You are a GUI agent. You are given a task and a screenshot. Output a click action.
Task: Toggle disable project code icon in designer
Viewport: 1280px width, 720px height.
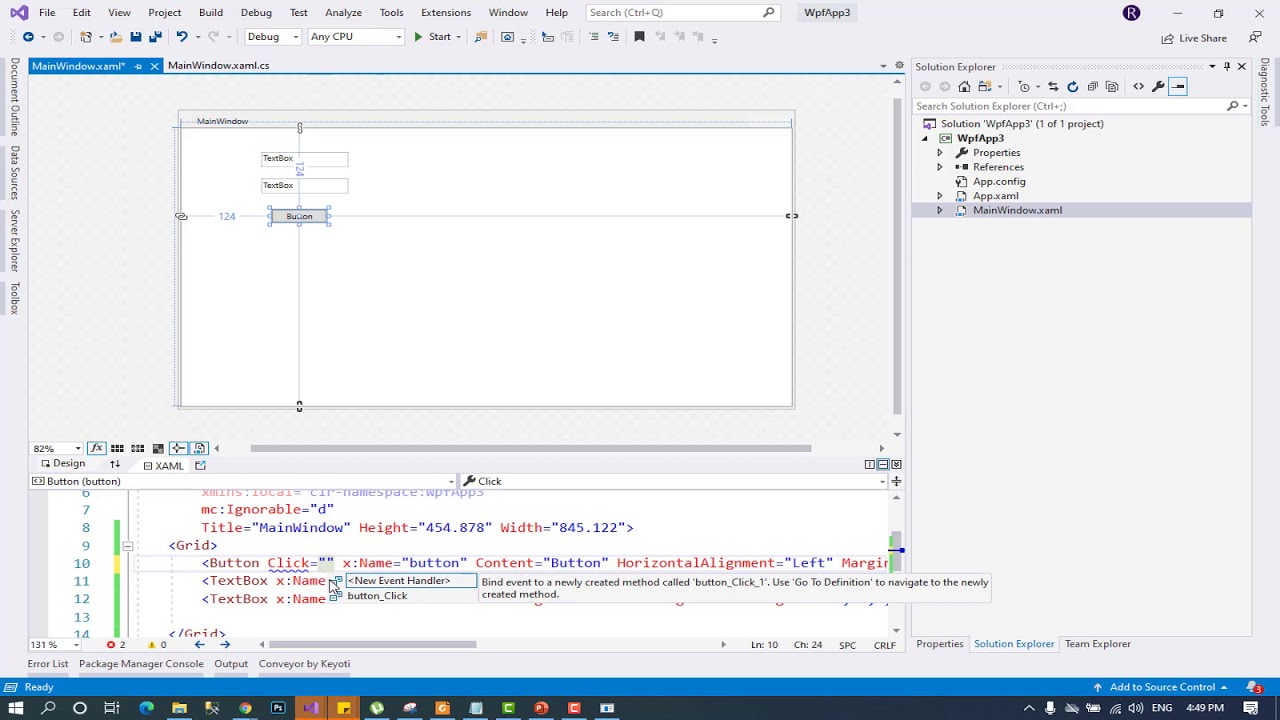coord(199,448)
